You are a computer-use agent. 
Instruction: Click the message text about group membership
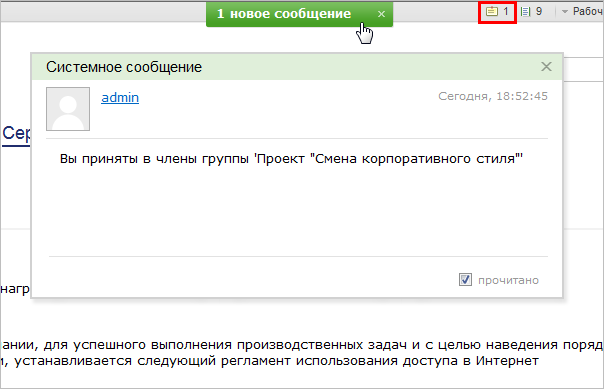coord(291,159)
